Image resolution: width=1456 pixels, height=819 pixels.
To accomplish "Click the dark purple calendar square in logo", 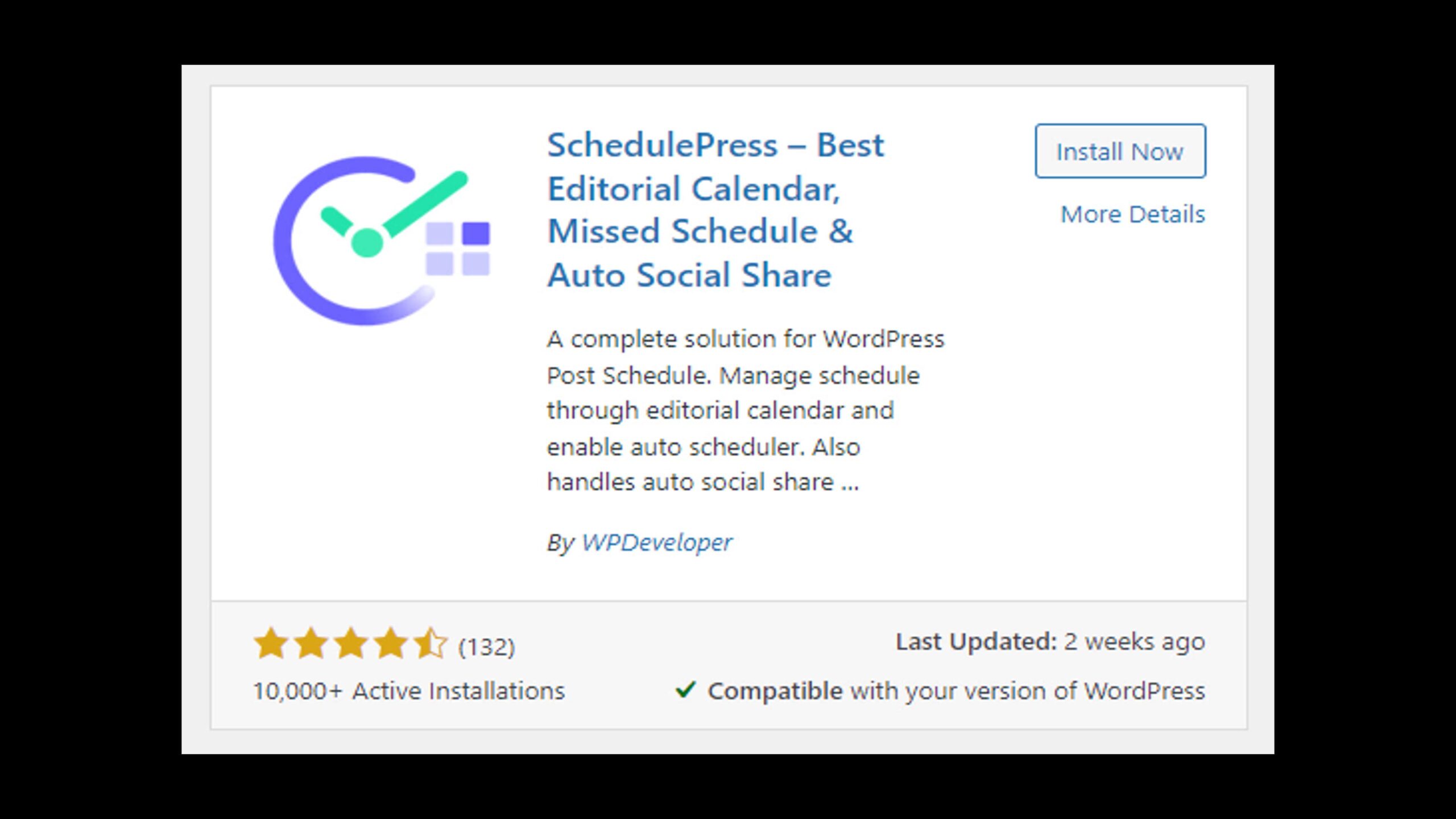I will 475,234.
